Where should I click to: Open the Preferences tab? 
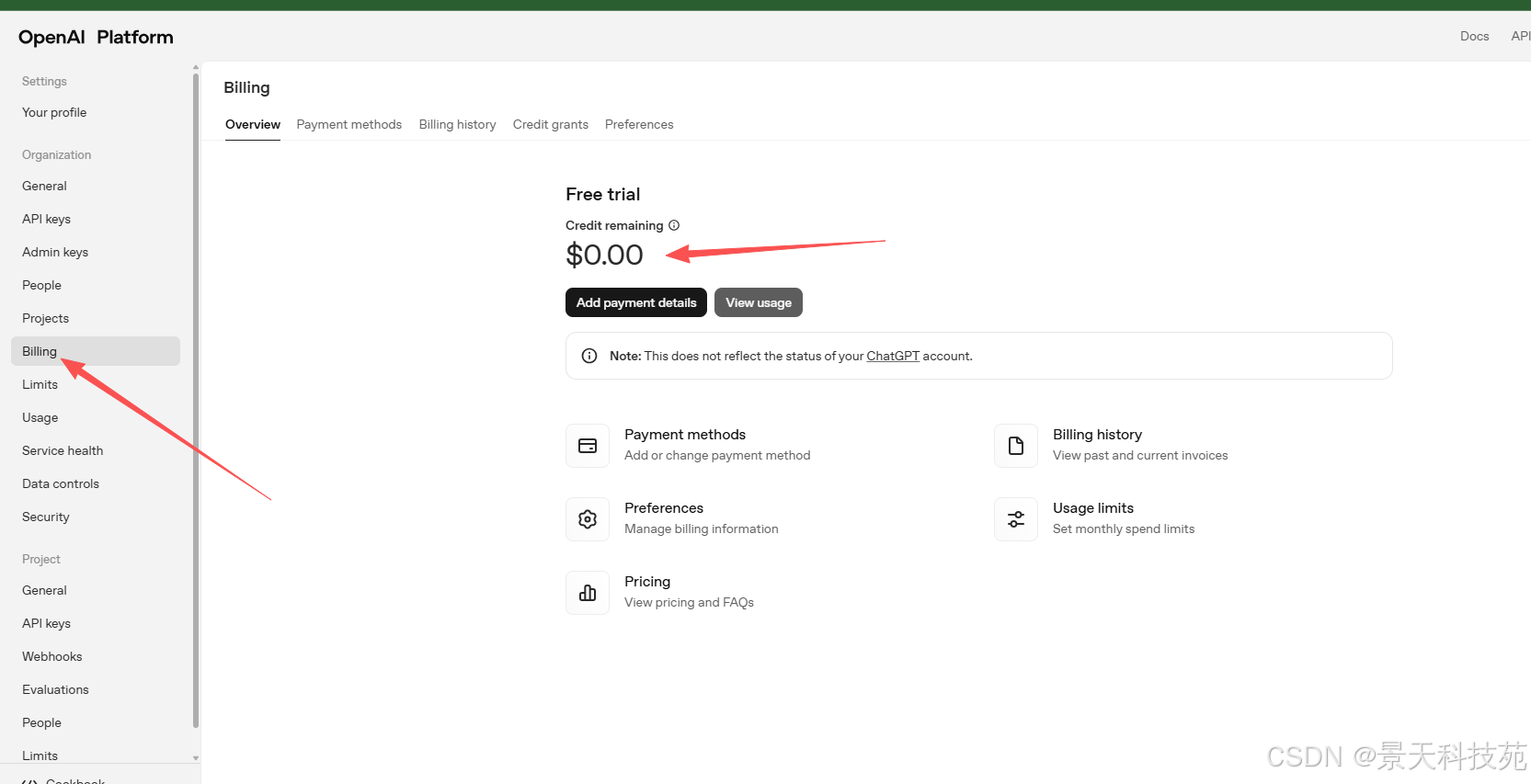[x=639, y=124]
